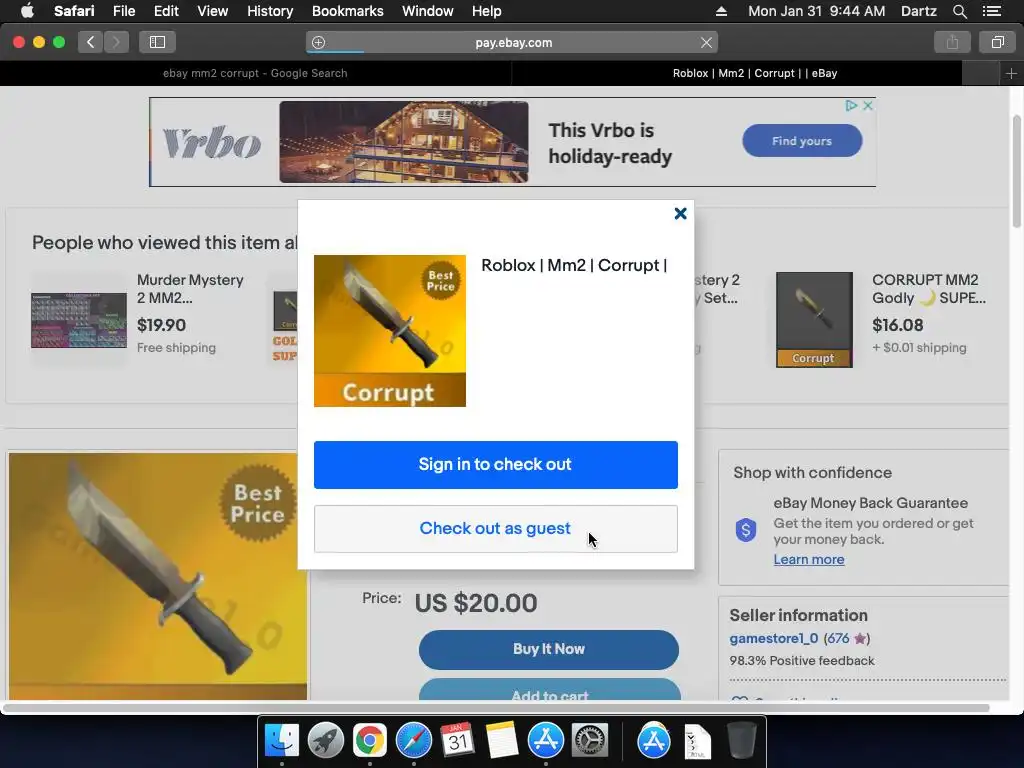
Task: Open the document file icon in Dock
Action: pyautogui.click(x=697, y=741)
